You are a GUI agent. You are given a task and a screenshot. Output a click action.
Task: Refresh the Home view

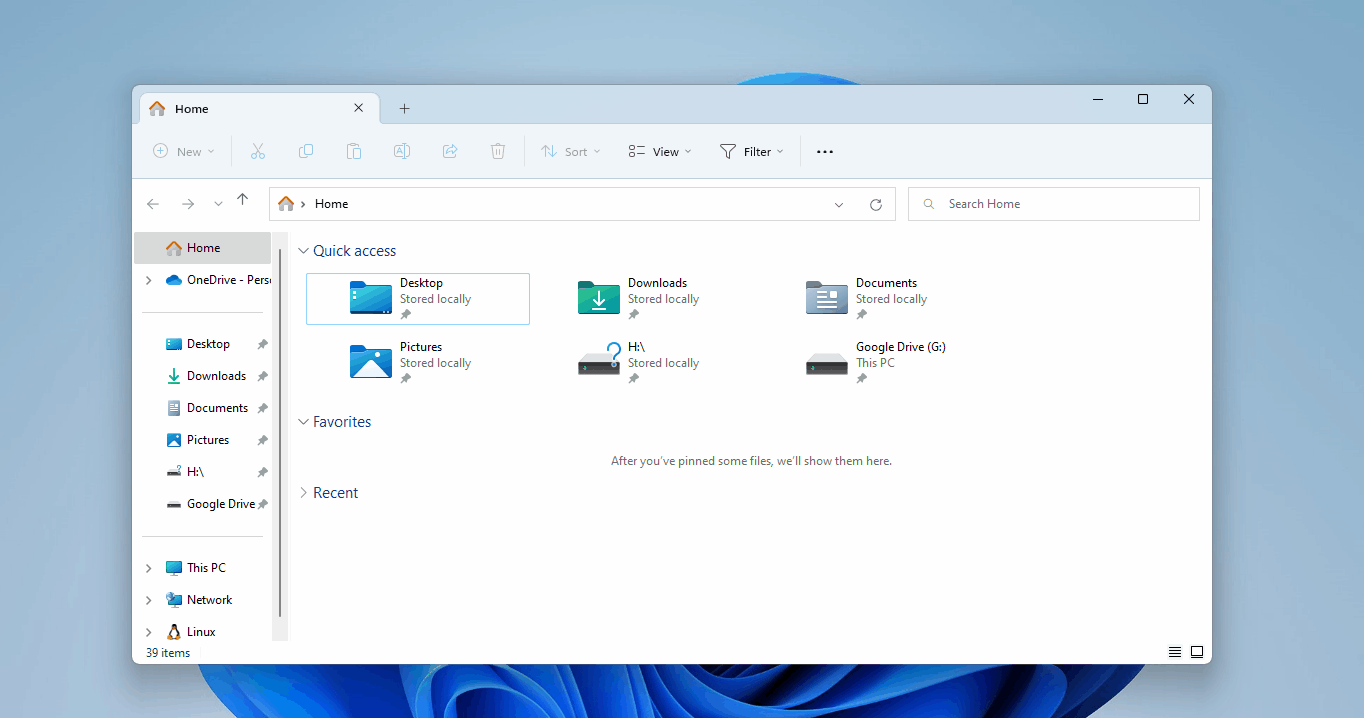[876, 204]
